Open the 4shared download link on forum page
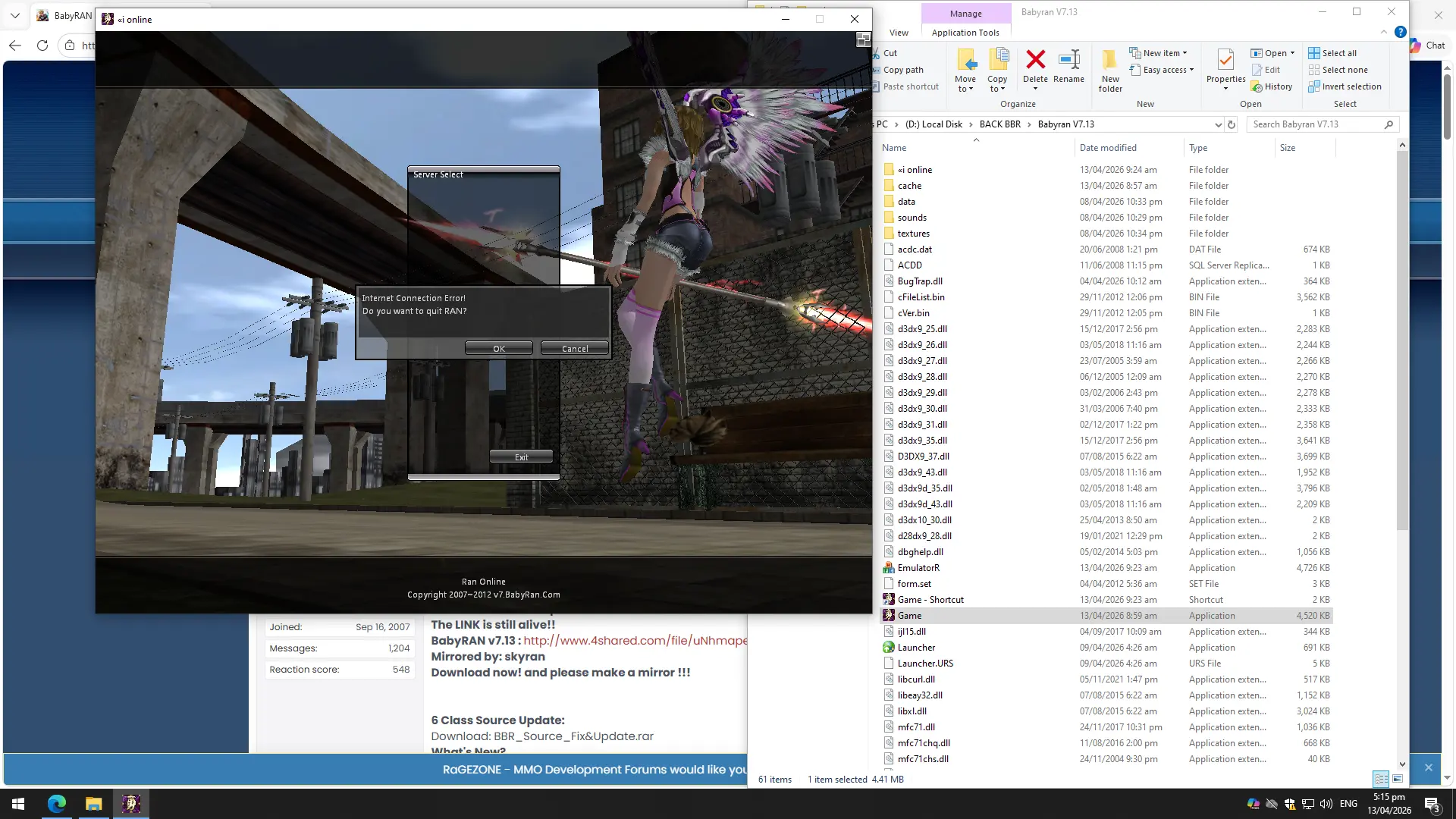 (635, 641)
